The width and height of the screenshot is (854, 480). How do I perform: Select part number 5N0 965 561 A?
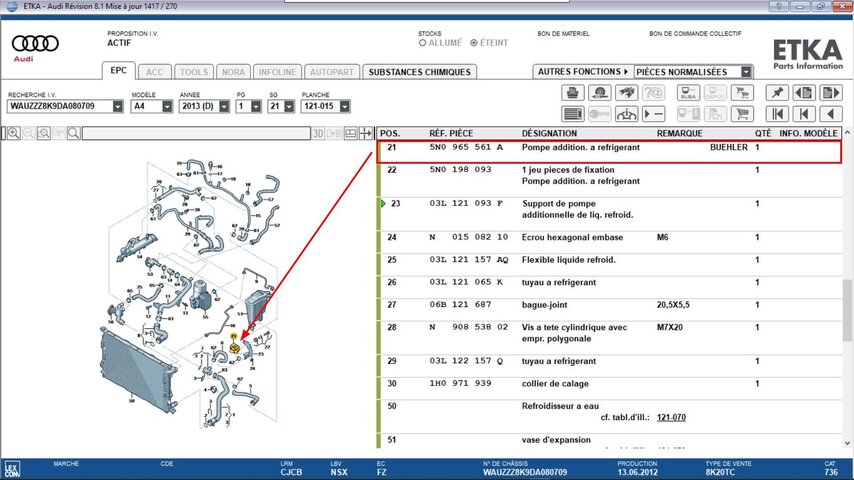click(x=466, y=147)
